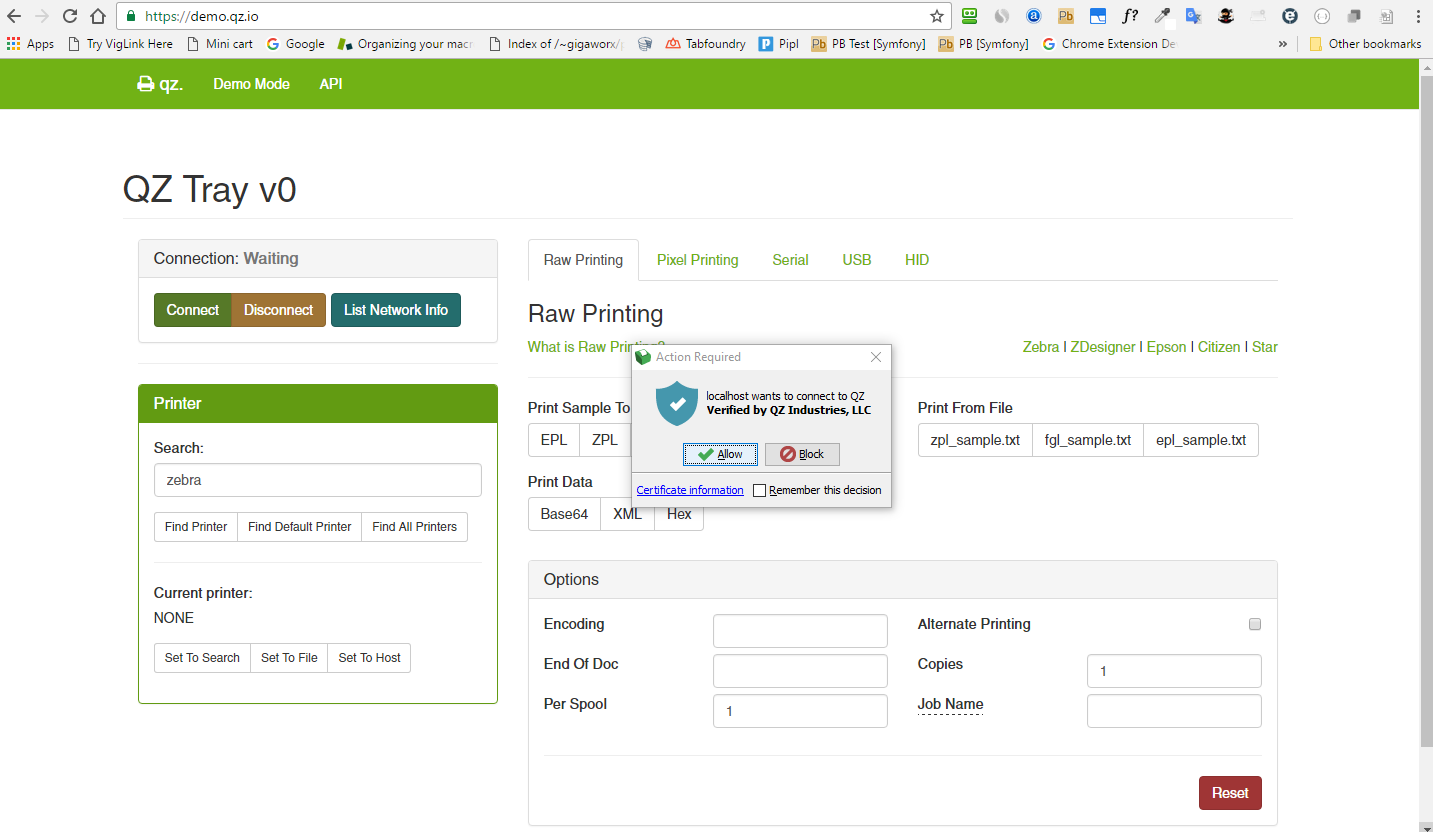Screen dimensions: 1433x832
Task: Select the USB tab
Action: [857, 260]
